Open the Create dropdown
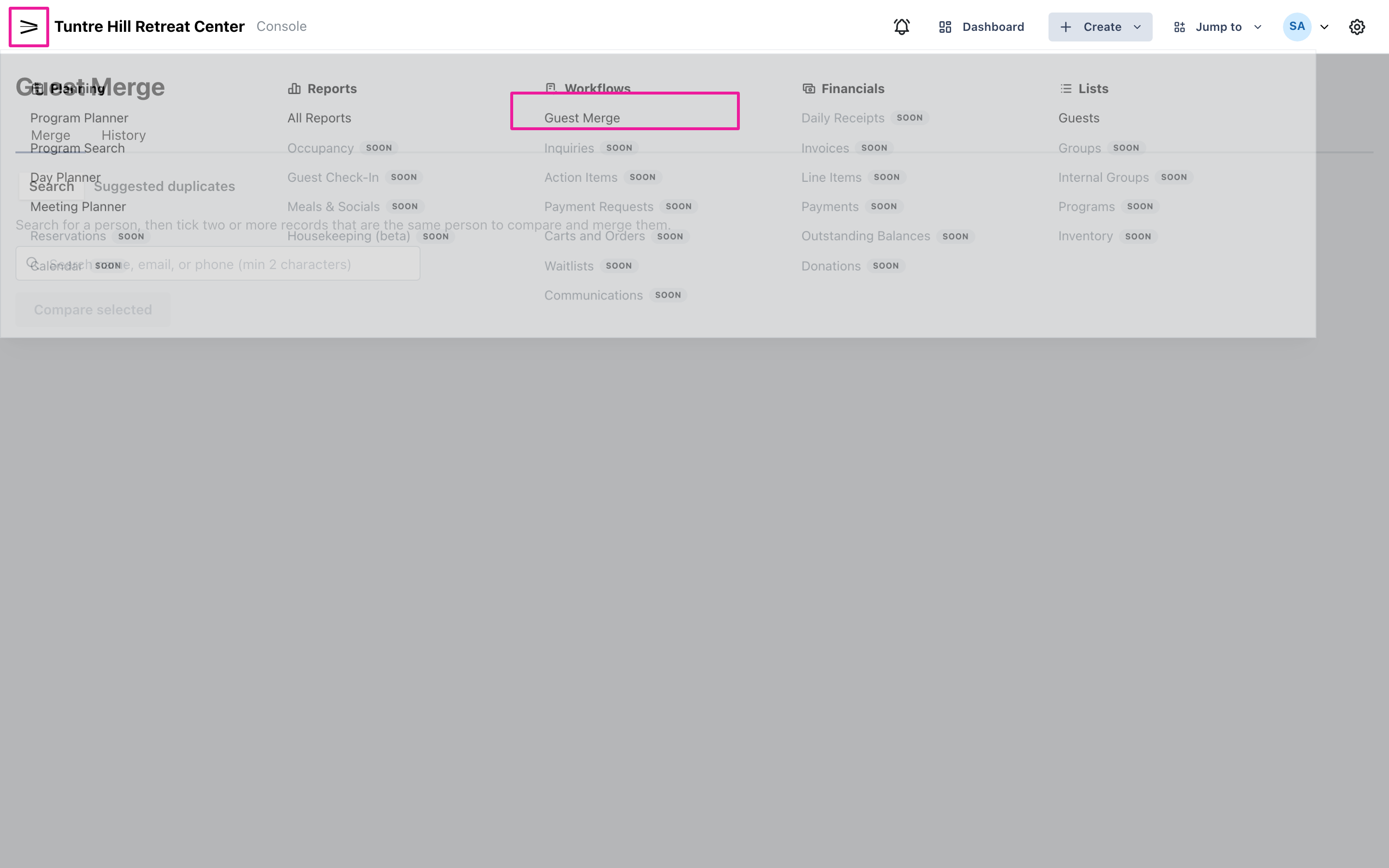The height and width of the screenshot is (868, 1389). [1100, 27]
